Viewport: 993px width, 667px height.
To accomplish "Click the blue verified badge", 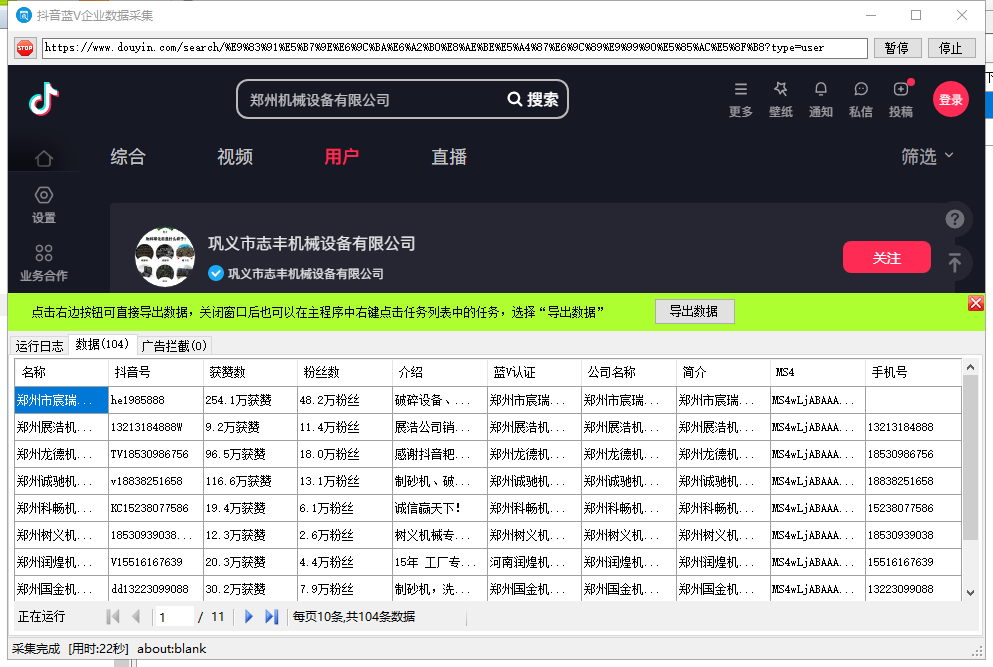I will (x=216, y=273).
